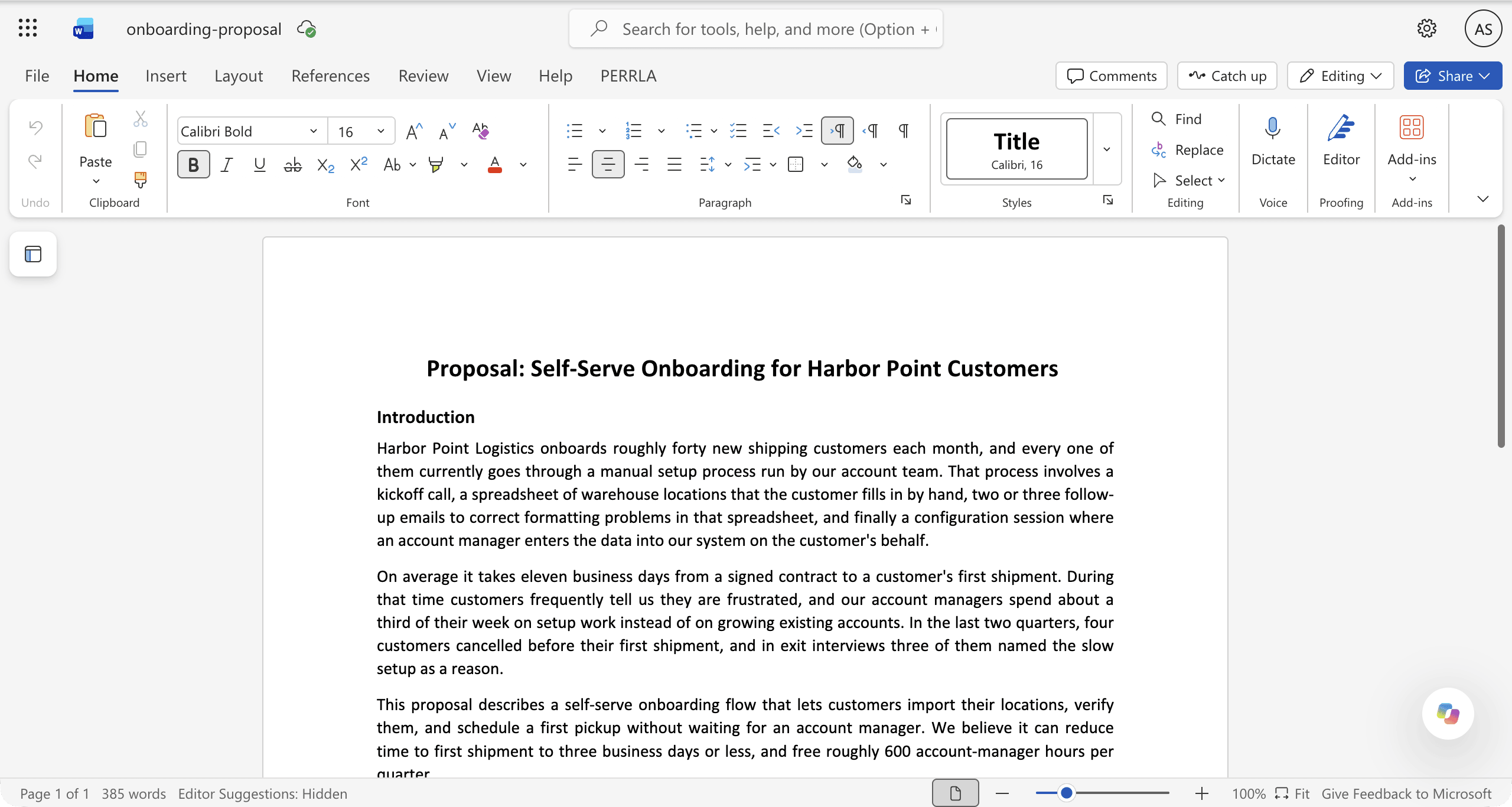The width and height of the screenshot is (1512, 807).
Task: Open the font size dropdown
Action: 381,131
